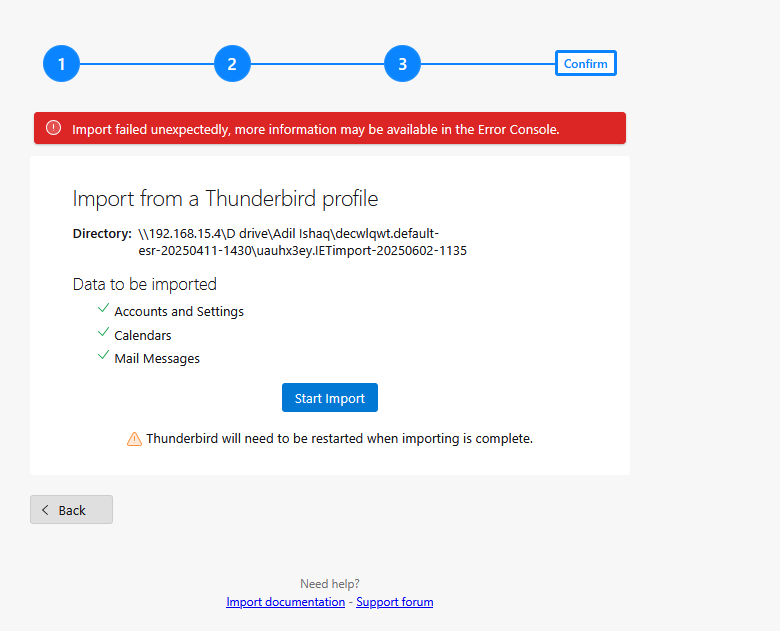
Task: Click the green checkmark beside Mail Messages
Action: [x=103, y=355]
